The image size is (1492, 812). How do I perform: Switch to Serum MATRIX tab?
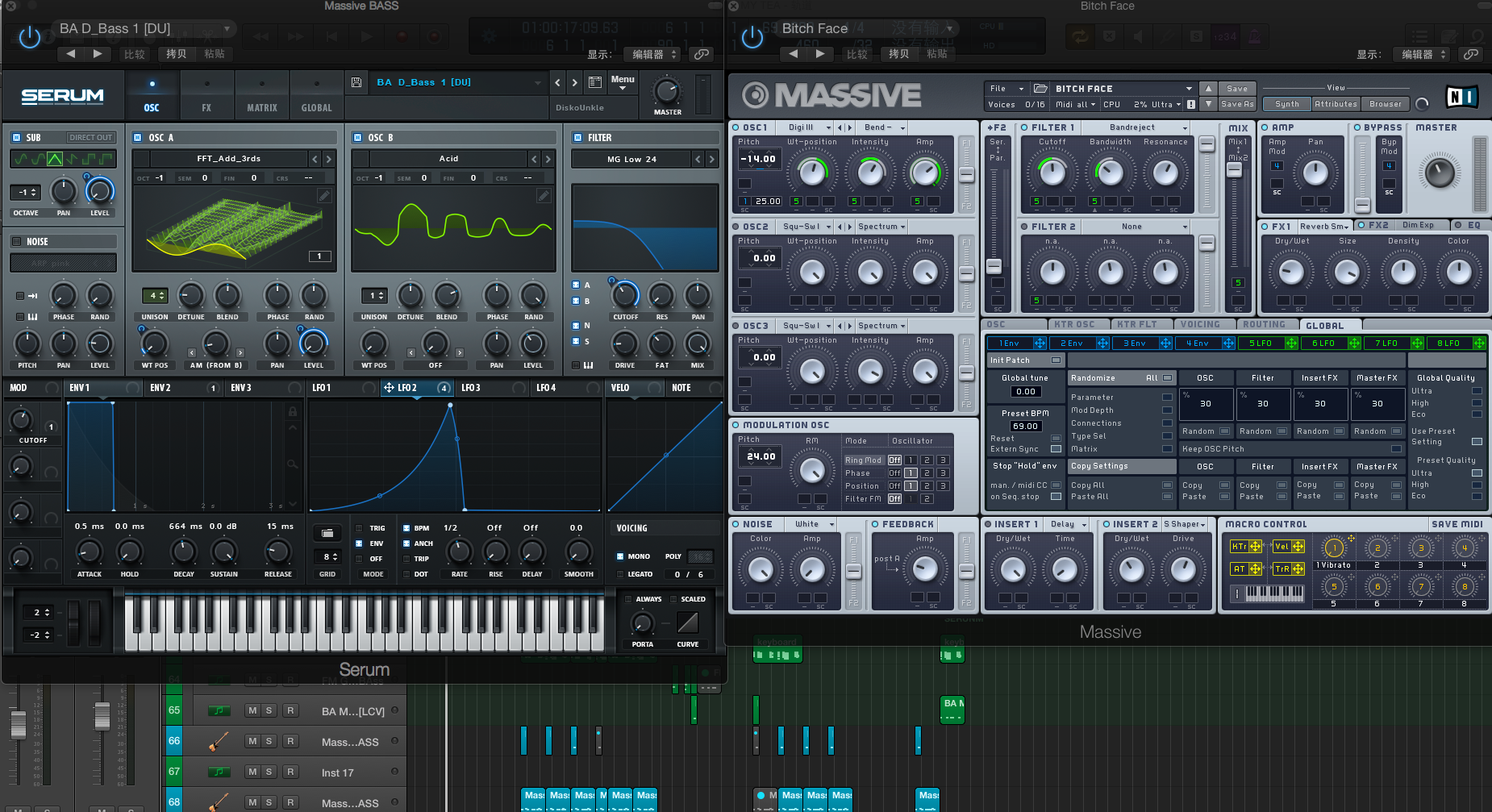(x=261, y=95)
